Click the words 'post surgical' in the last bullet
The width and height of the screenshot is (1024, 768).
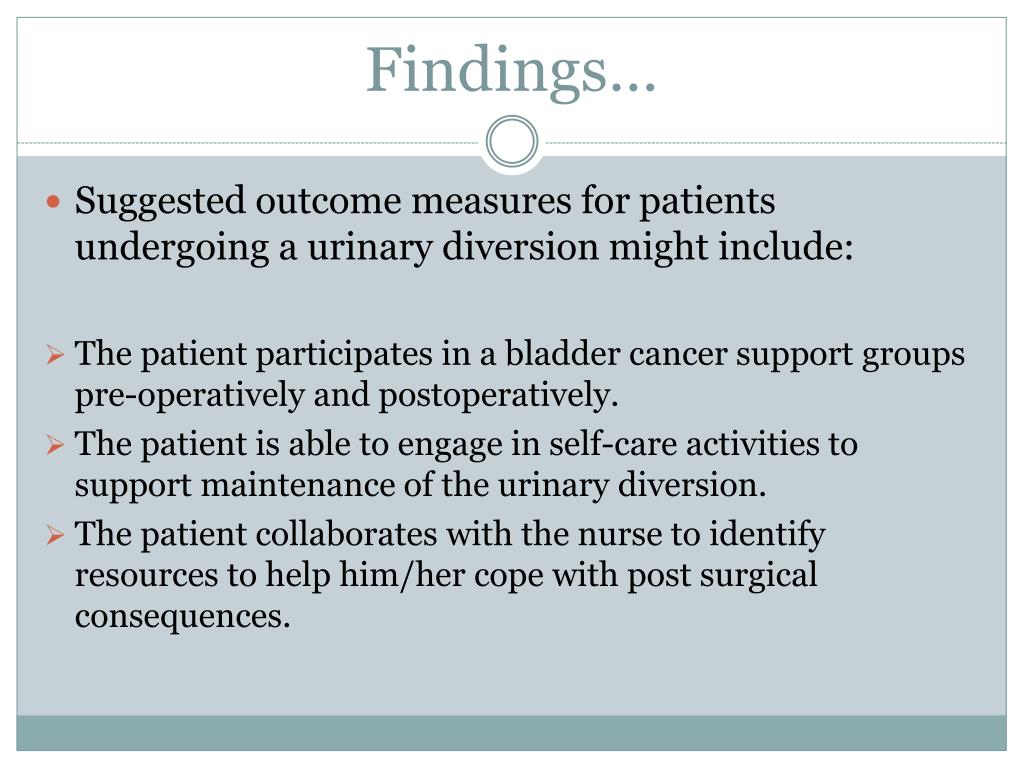pos(722,576)
